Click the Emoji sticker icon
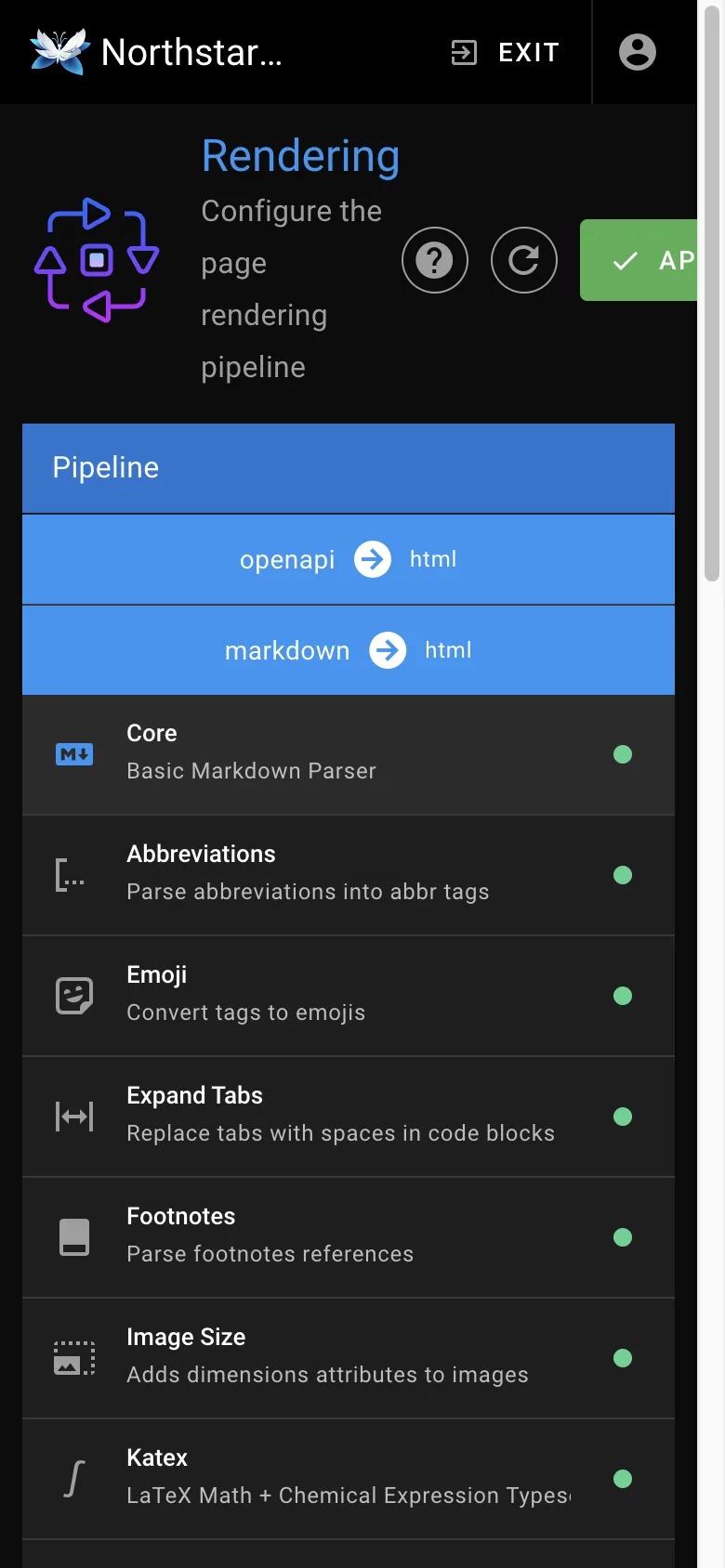The height and width of the screenshot is (1568, 725). coord(74,996)
